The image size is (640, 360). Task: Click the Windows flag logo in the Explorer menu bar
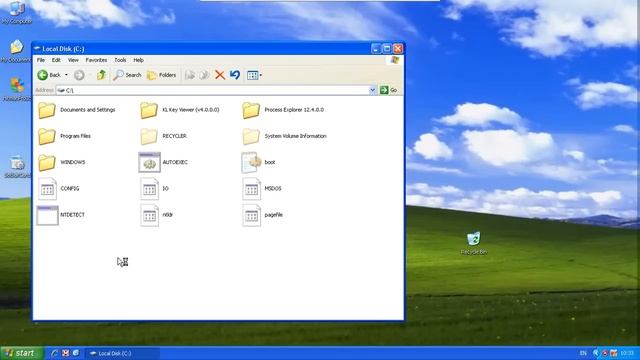(394, 60)
